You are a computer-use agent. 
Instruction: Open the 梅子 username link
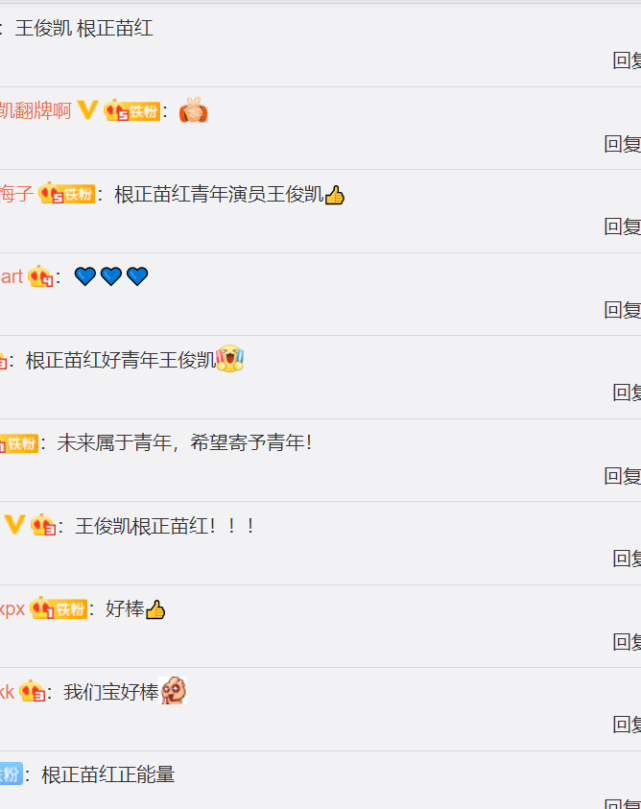pyautogui.click(x=17, y=194)
